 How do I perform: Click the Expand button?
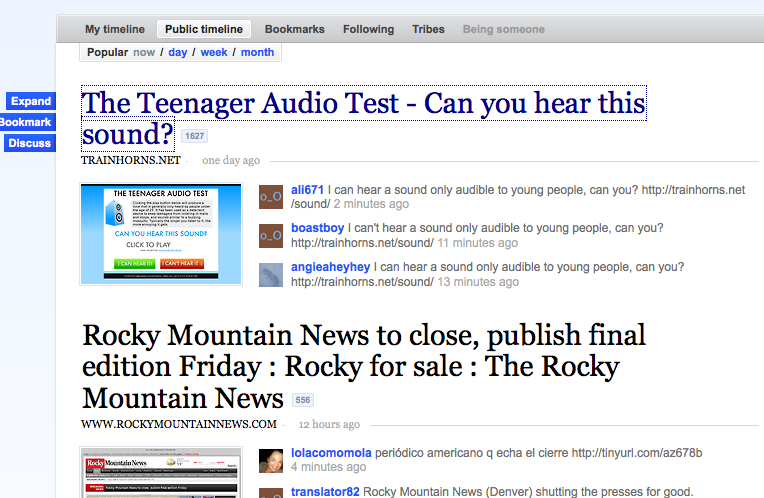click(31, 101)
